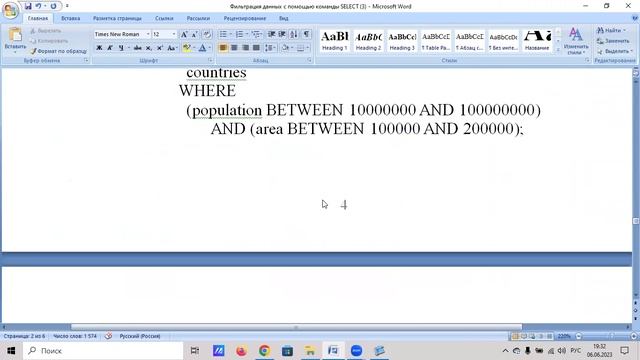Align the paragraph text right
Viewport: 640px width, 360px height.
coord(245,48)
